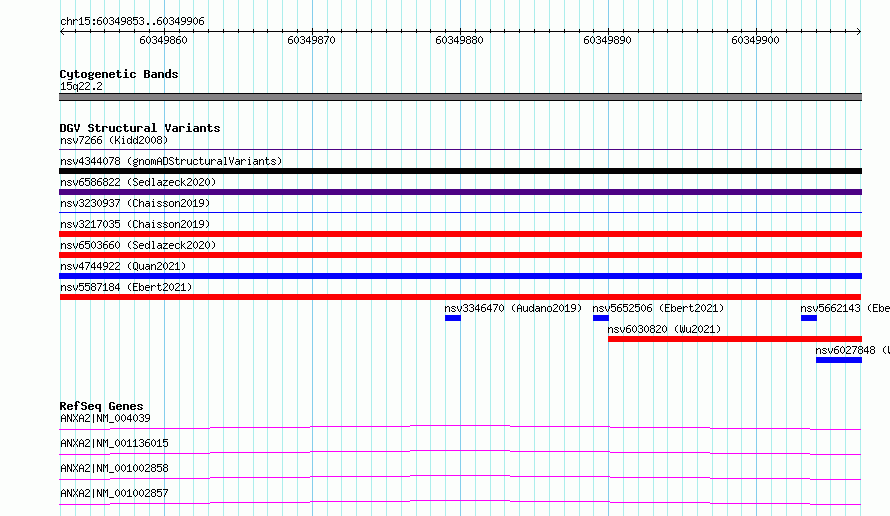Open the nsv6027848 variant label
This screenshot has width=890, height=516.
[853, 350]
